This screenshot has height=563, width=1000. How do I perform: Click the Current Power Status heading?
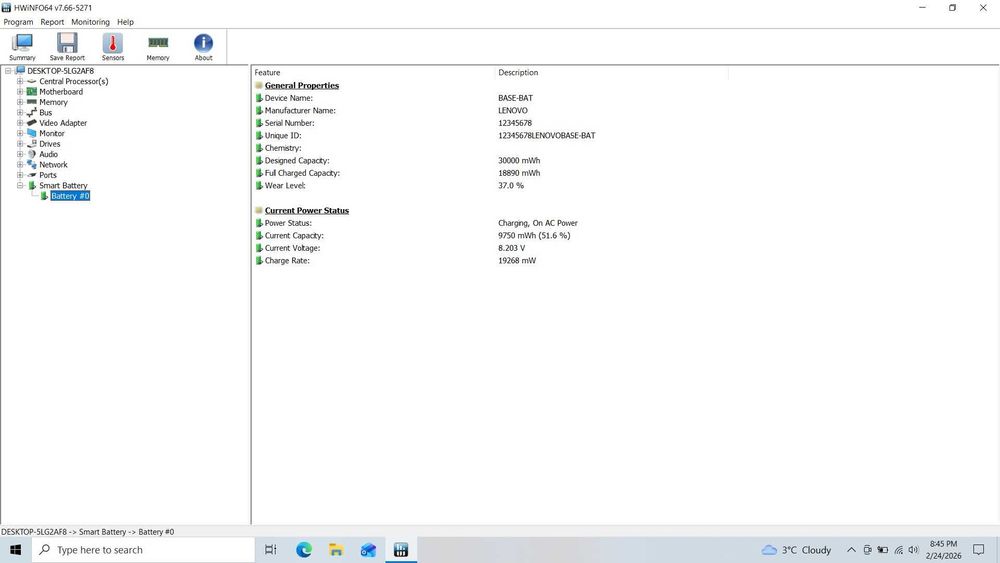307,210
